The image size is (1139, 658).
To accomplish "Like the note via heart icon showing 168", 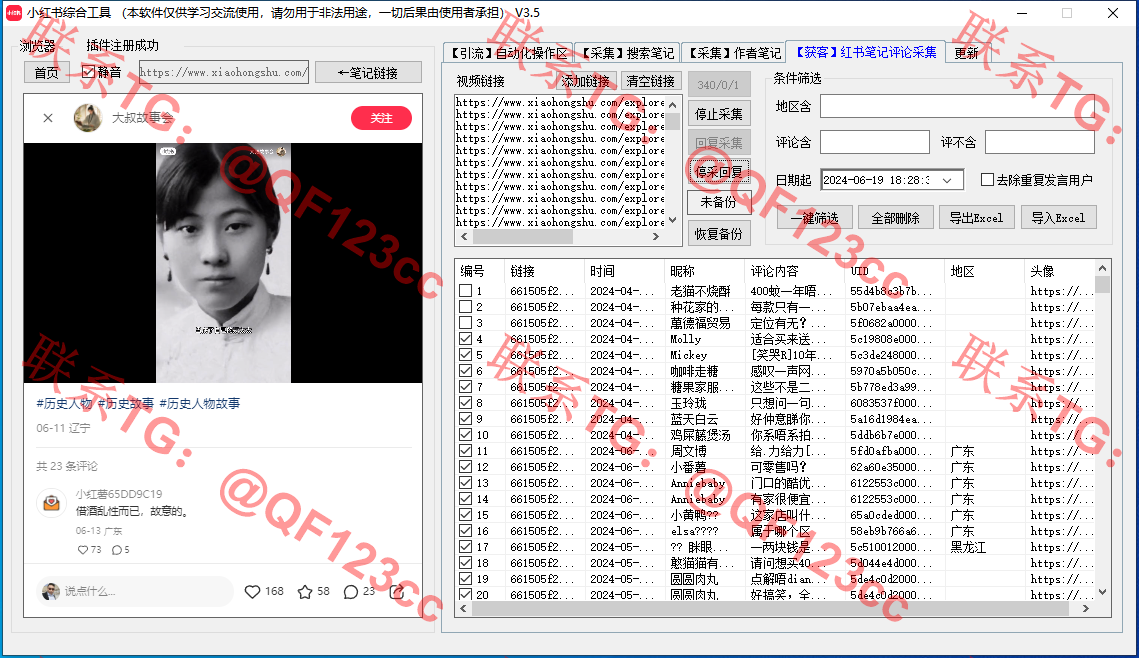I will [x=253, y=592].
